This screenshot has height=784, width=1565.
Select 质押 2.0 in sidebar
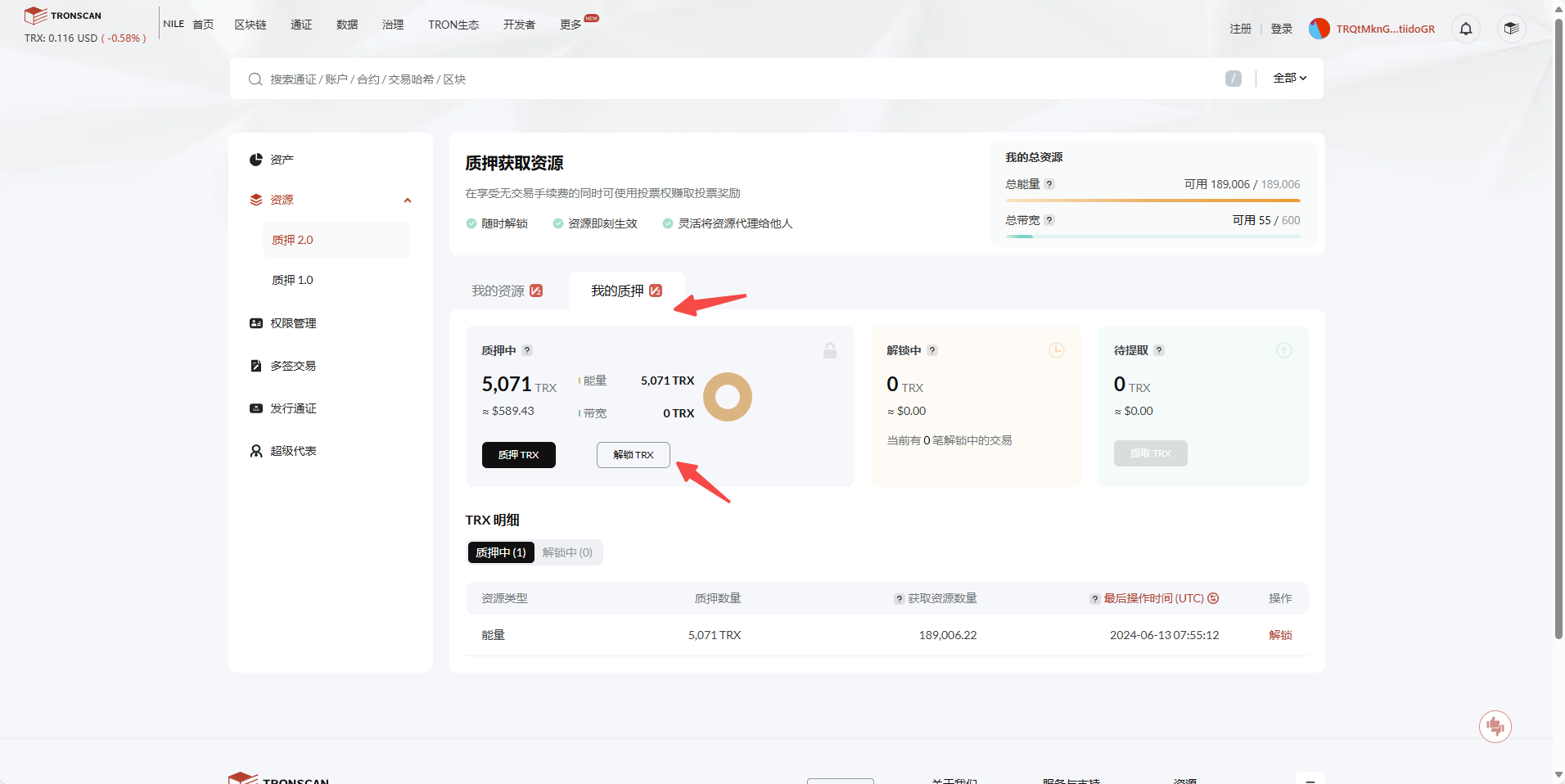[x=336, y=240]
